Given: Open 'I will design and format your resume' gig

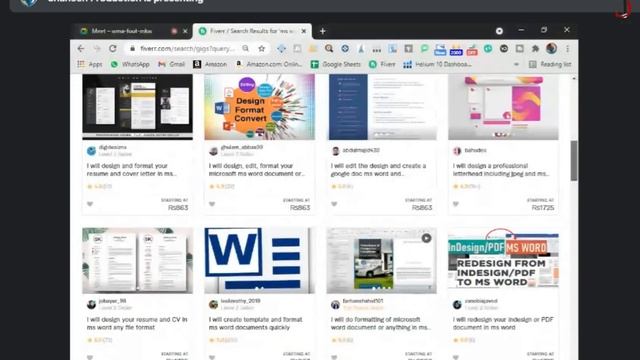Looking at the screenshot, I should pyautogui.click(x=131, y=169).
